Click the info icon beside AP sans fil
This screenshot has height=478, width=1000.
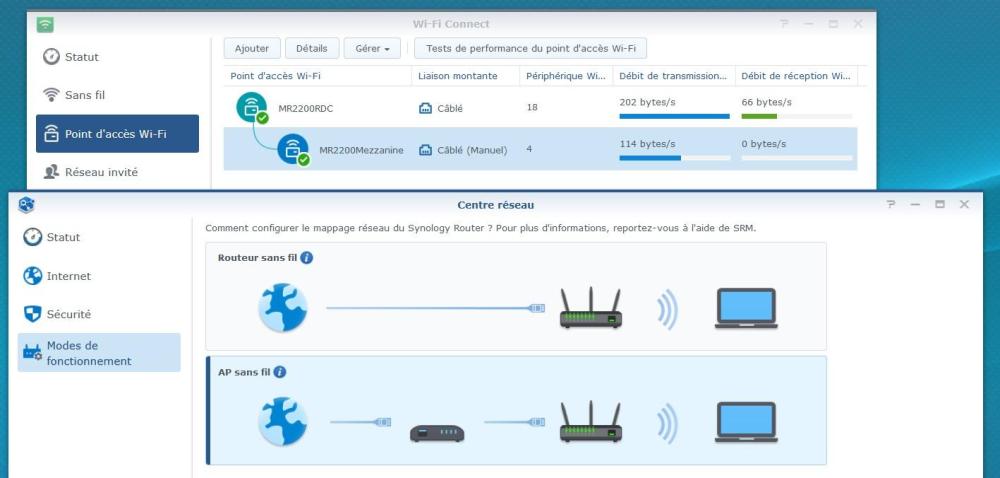point(279,372)
